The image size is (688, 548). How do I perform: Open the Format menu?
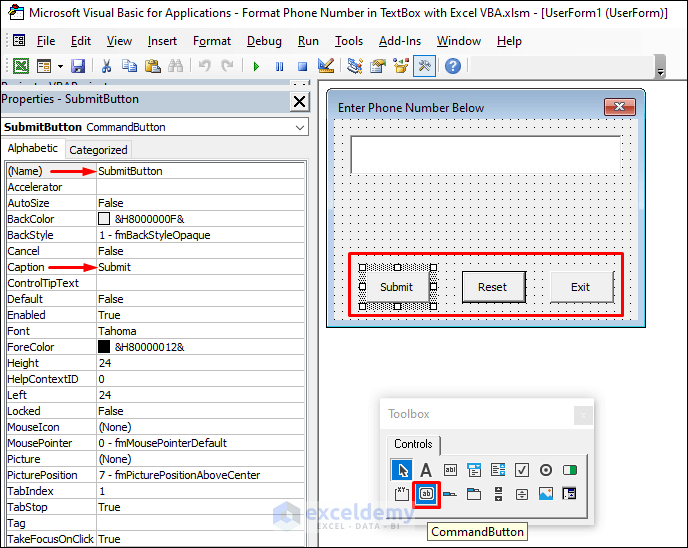[212, 41]
